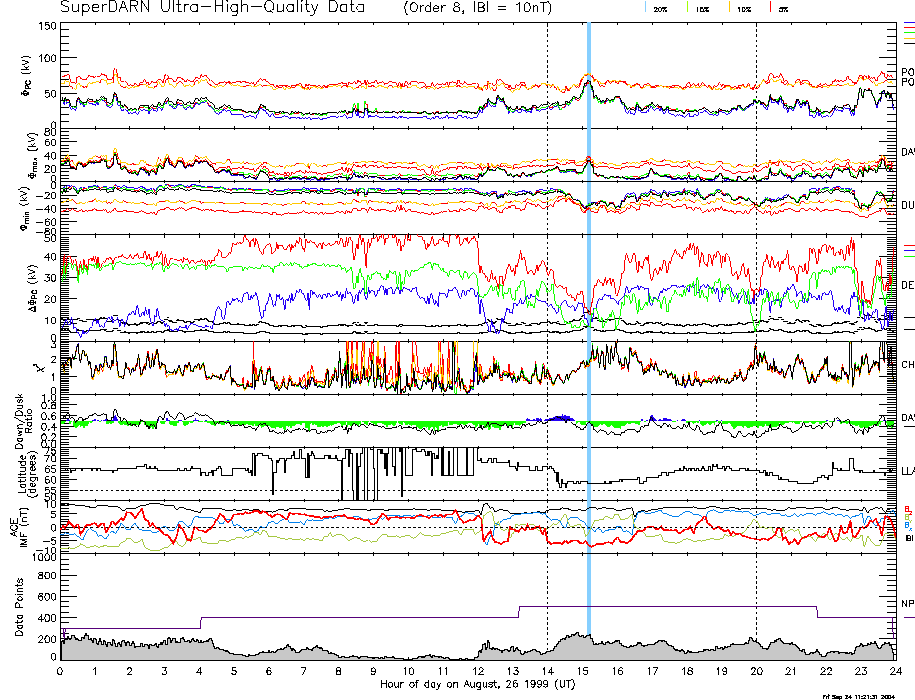
Task: Click hour '24' on the time axis
Action: 896,671
